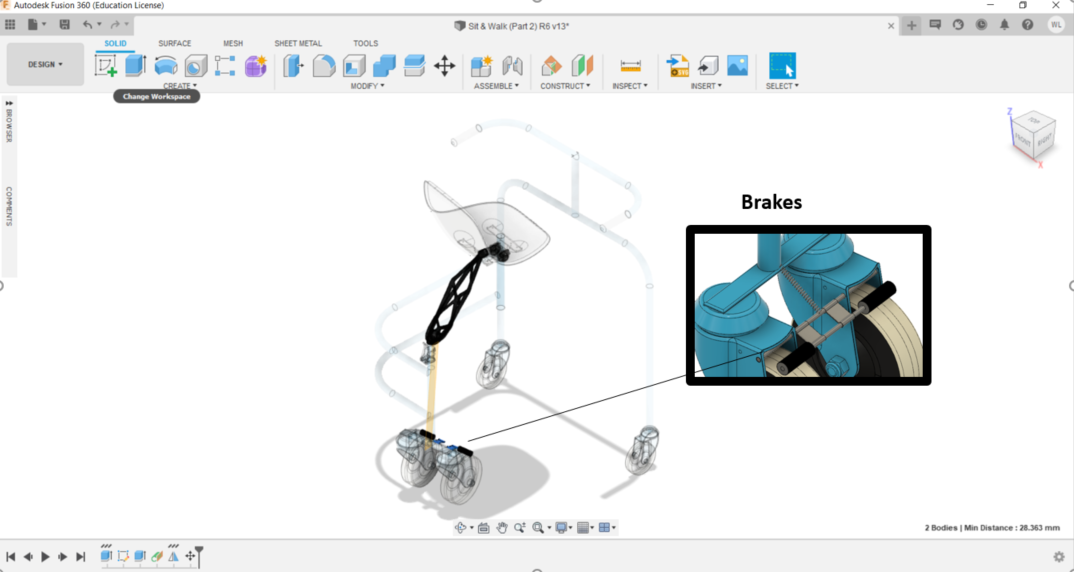Switch to the SOLID tab
Image resolution: width=1074 pixels, height=572 pixels.
(115, 43)
